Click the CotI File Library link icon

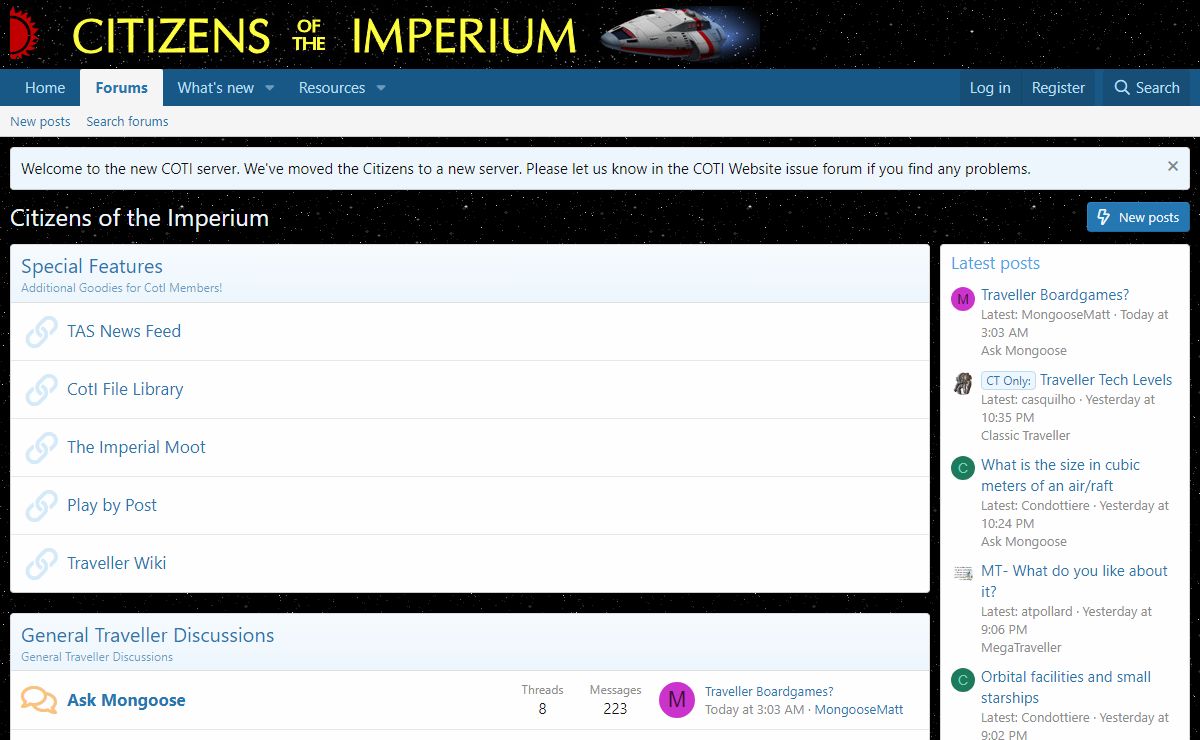pos(41,390)
